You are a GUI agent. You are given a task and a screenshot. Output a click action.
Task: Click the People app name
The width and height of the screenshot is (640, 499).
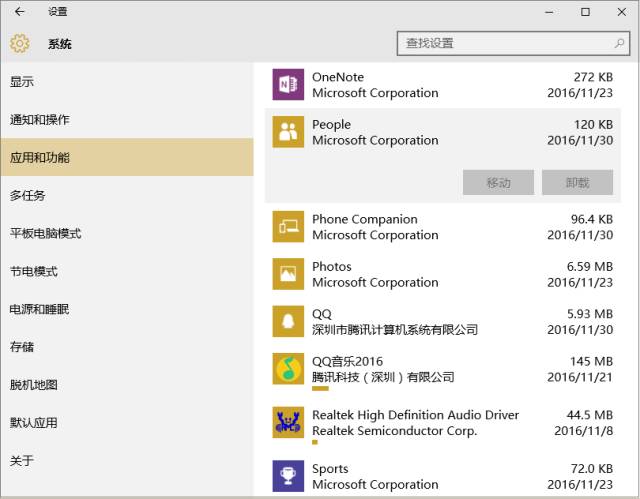331,125
